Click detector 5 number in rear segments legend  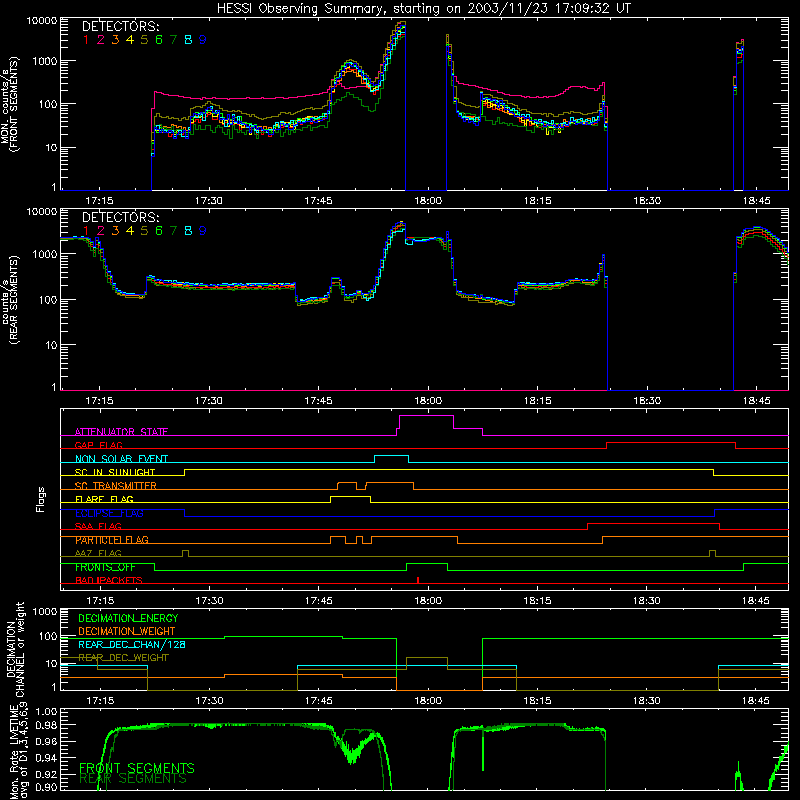144,231
